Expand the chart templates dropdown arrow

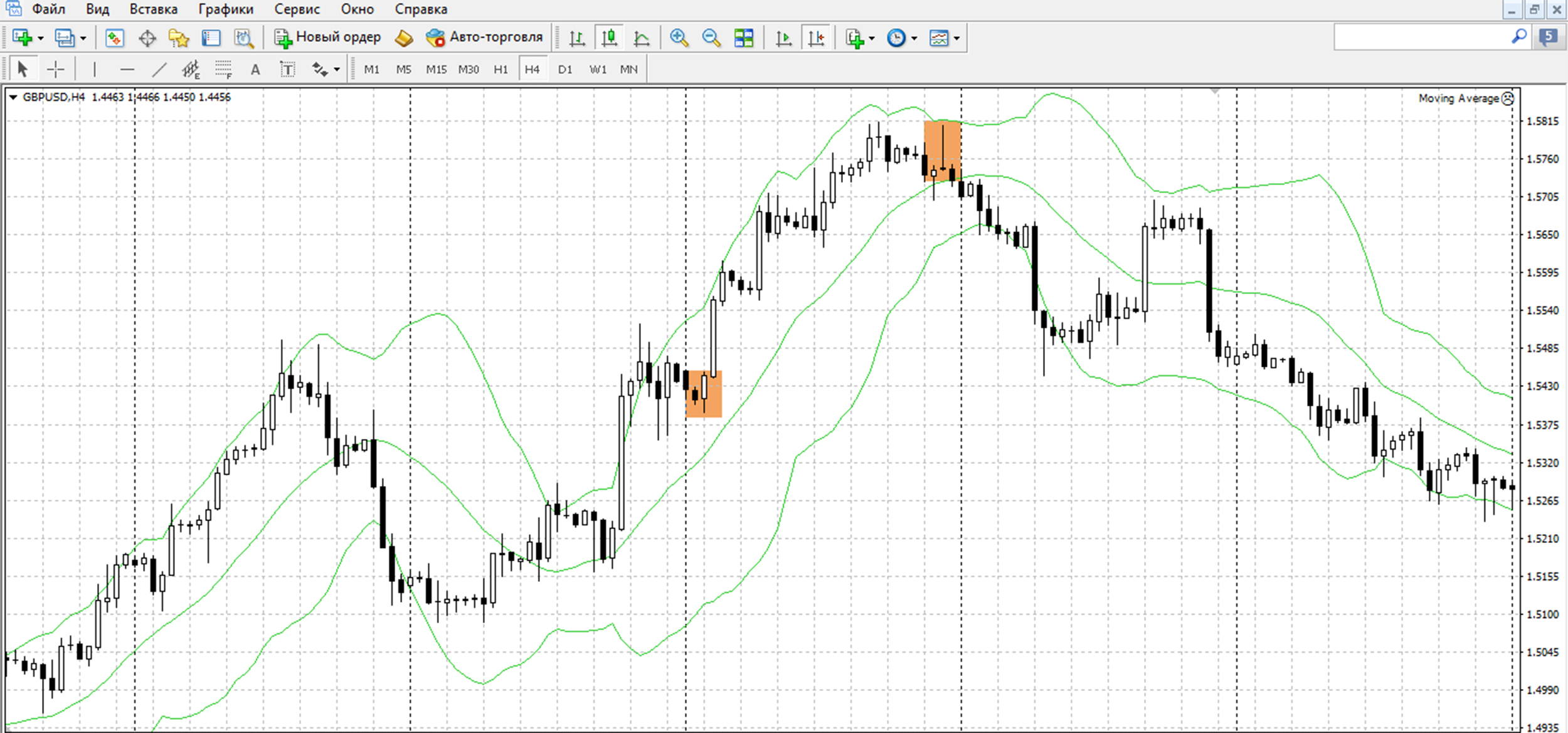[956, 39]
